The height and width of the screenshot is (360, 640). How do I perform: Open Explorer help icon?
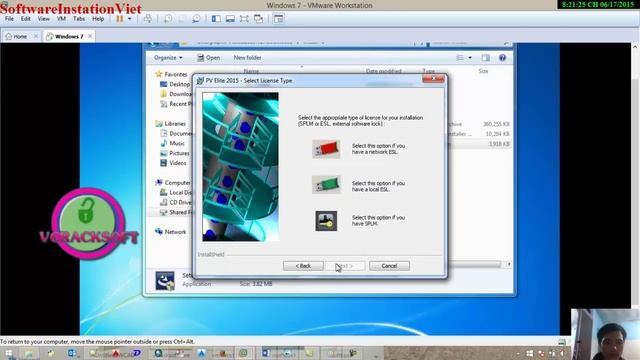[502, 58]
